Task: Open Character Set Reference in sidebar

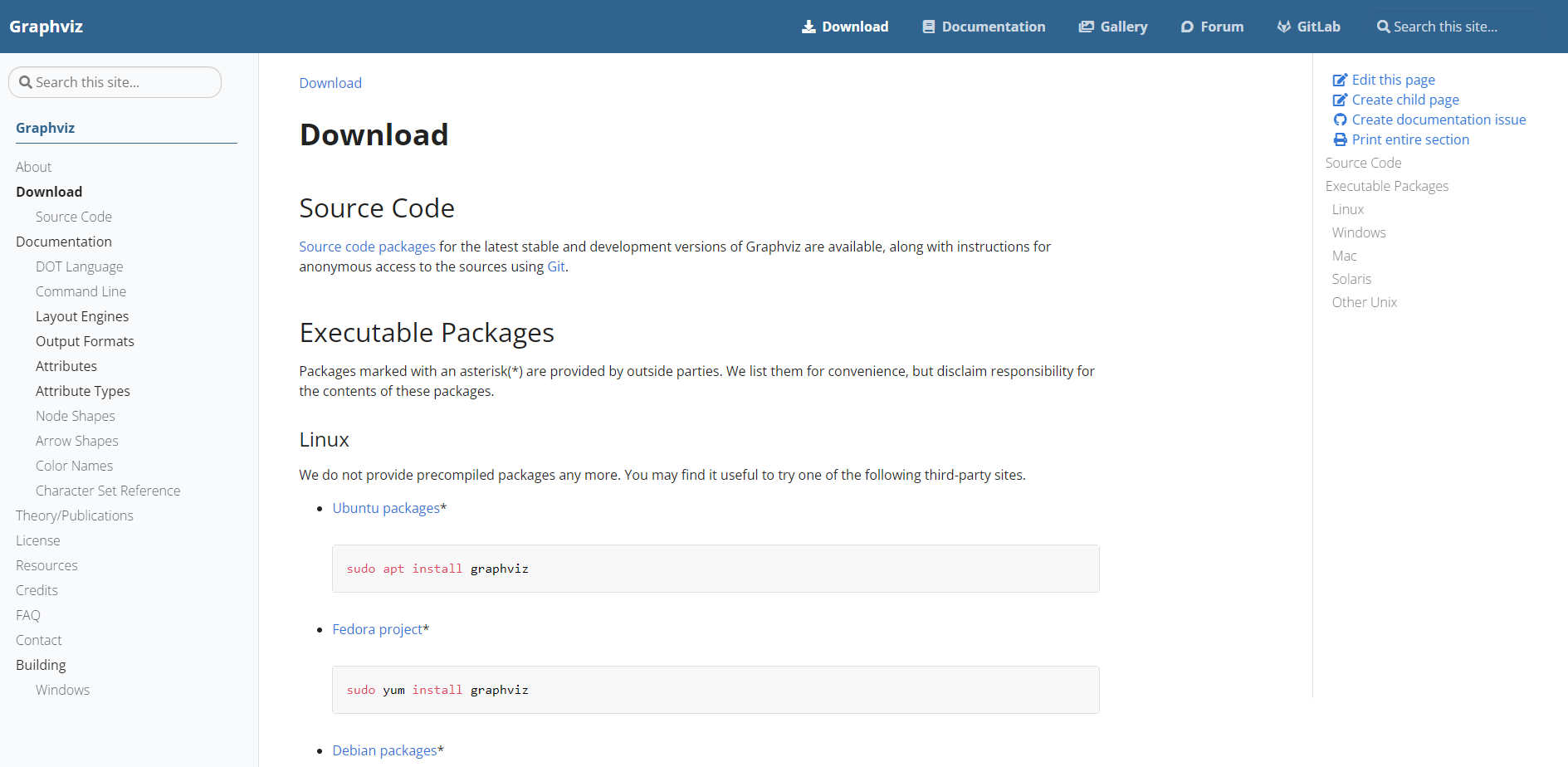Action: pos(108,491)
